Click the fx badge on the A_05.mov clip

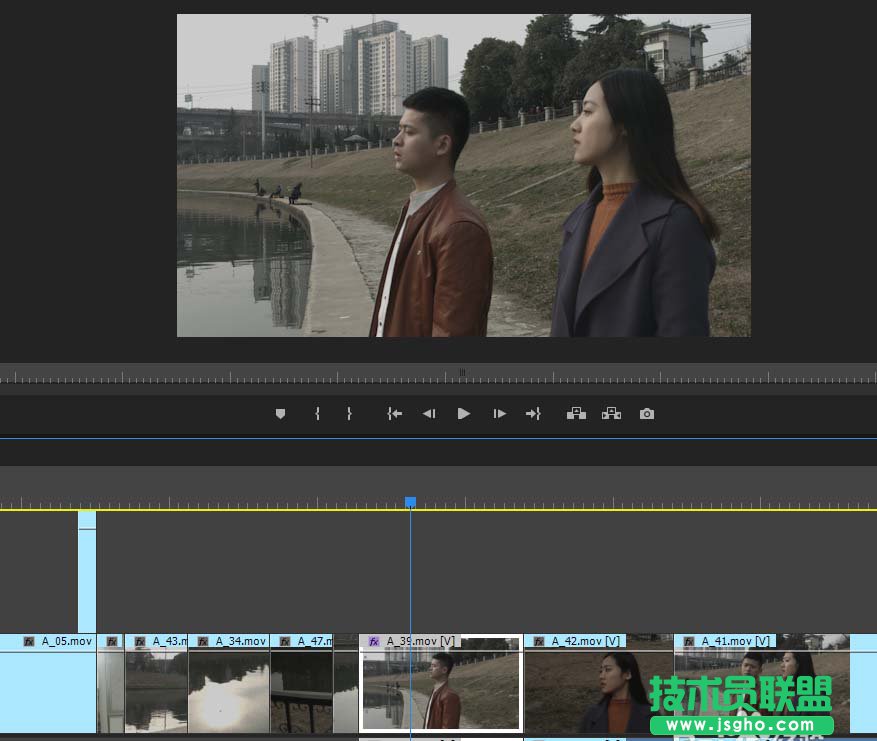click(x=28, y=641)
